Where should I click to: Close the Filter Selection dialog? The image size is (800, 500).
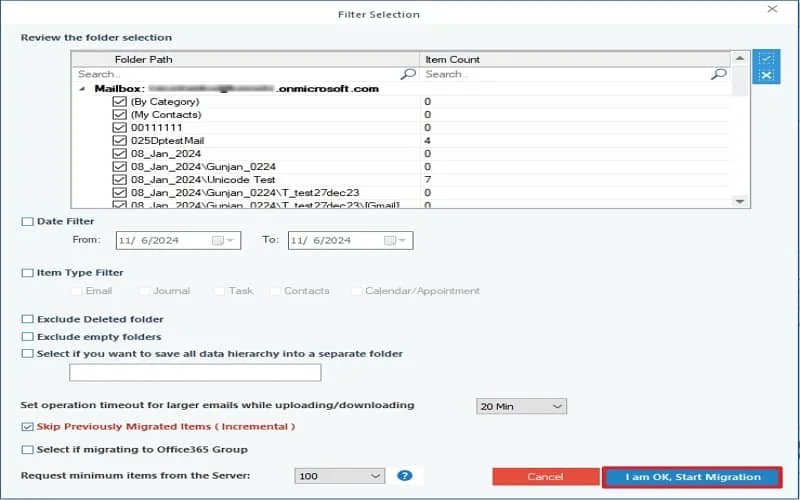772,9
